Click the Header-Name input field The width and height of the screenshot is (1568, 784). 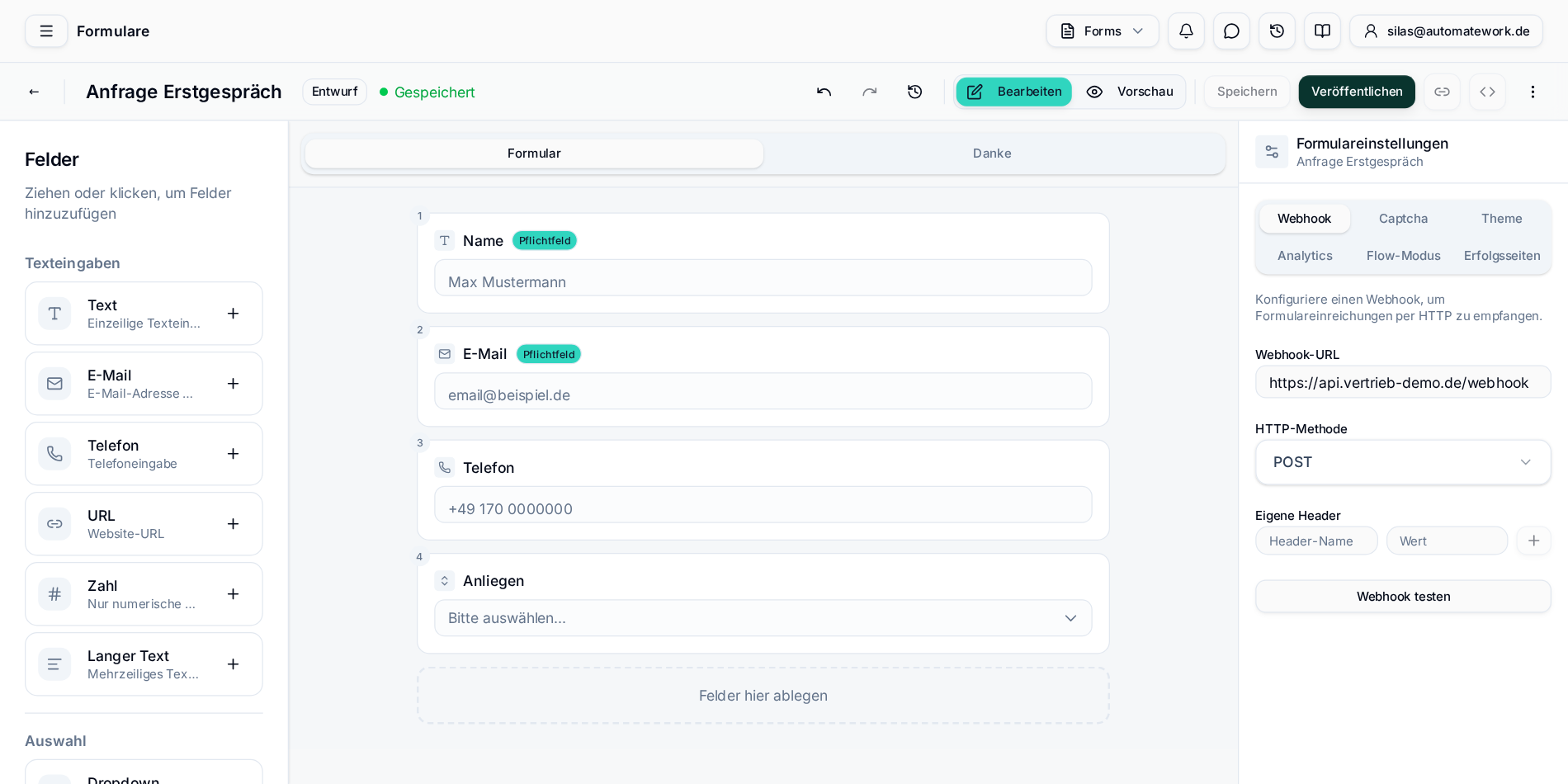(1316, 541)
